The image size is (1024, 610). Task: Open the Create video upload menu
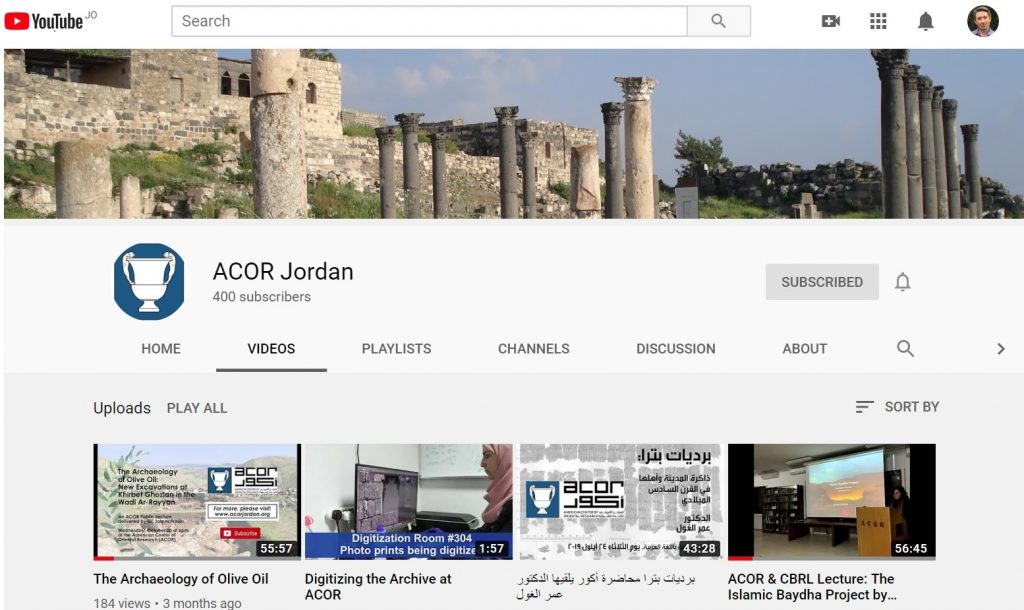[x=830, y=20]
